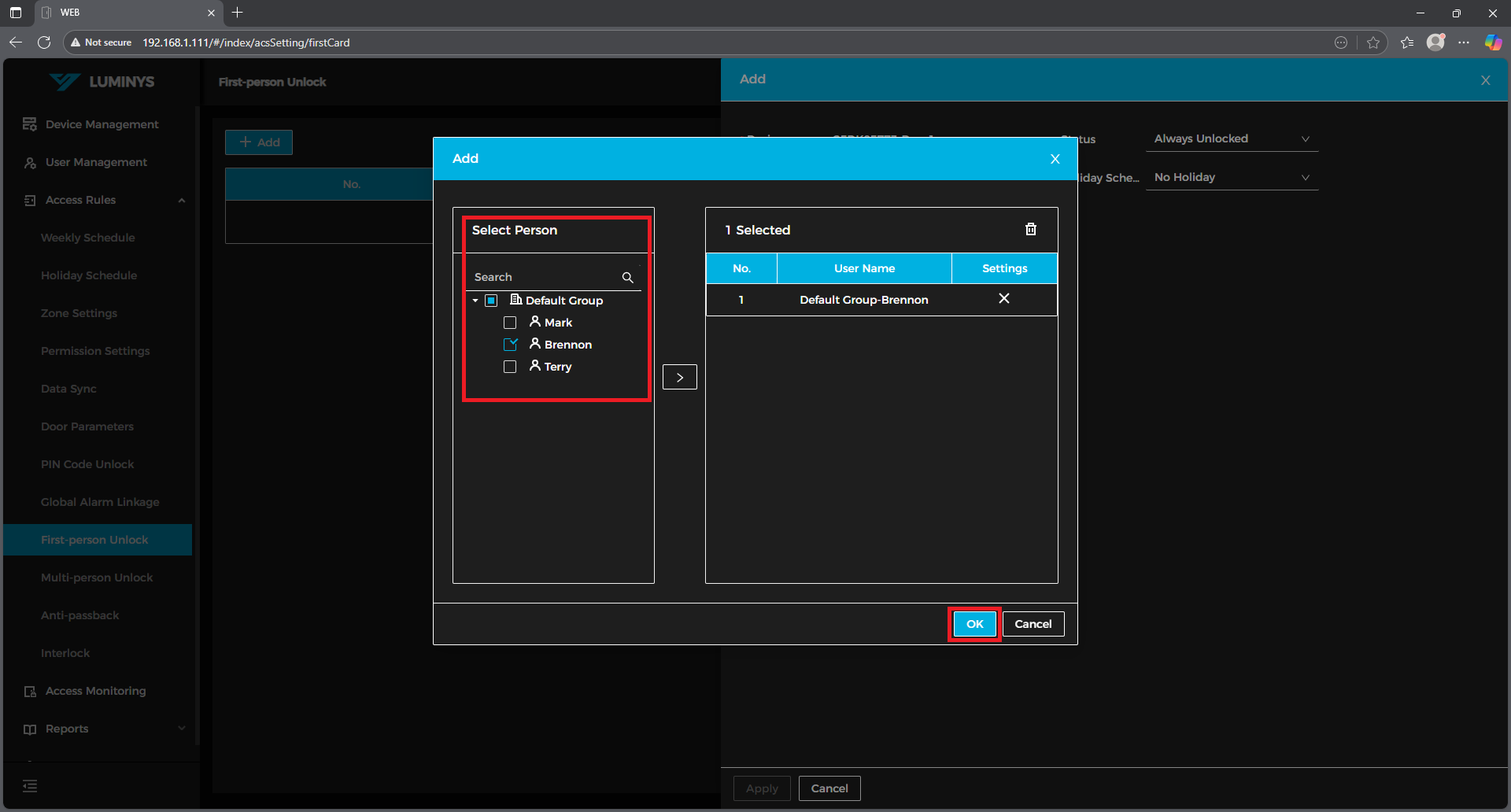Remove Default Group-Brennon using the X icon
The height and width of the screenshot is (812, 1511).
[x=1003, y=299]
